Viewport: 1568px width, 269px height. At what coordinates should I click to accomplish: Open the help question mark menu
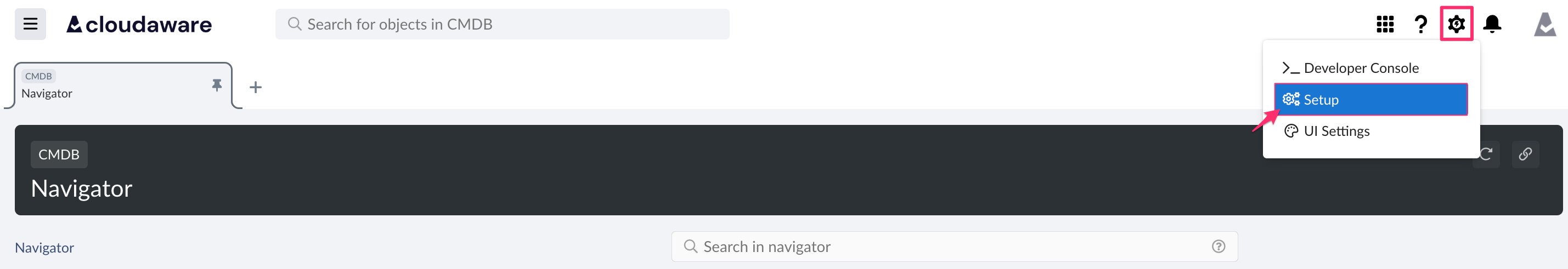[x=1421, y=24]
